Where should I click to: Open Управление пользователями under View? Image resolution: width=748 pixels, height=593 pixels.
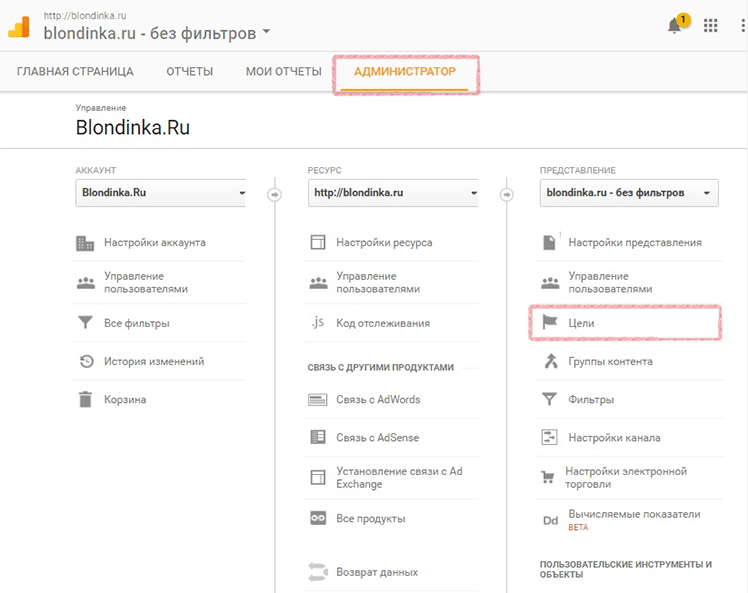point(610,282)
